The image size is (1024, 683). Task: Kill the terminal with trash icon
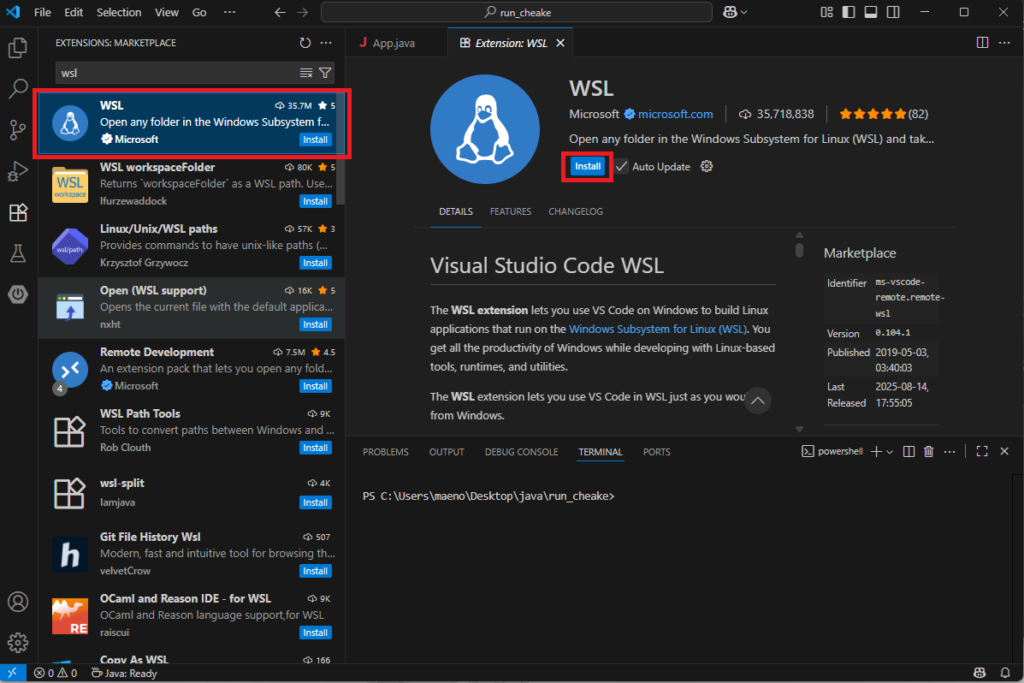tap(929, 452)
